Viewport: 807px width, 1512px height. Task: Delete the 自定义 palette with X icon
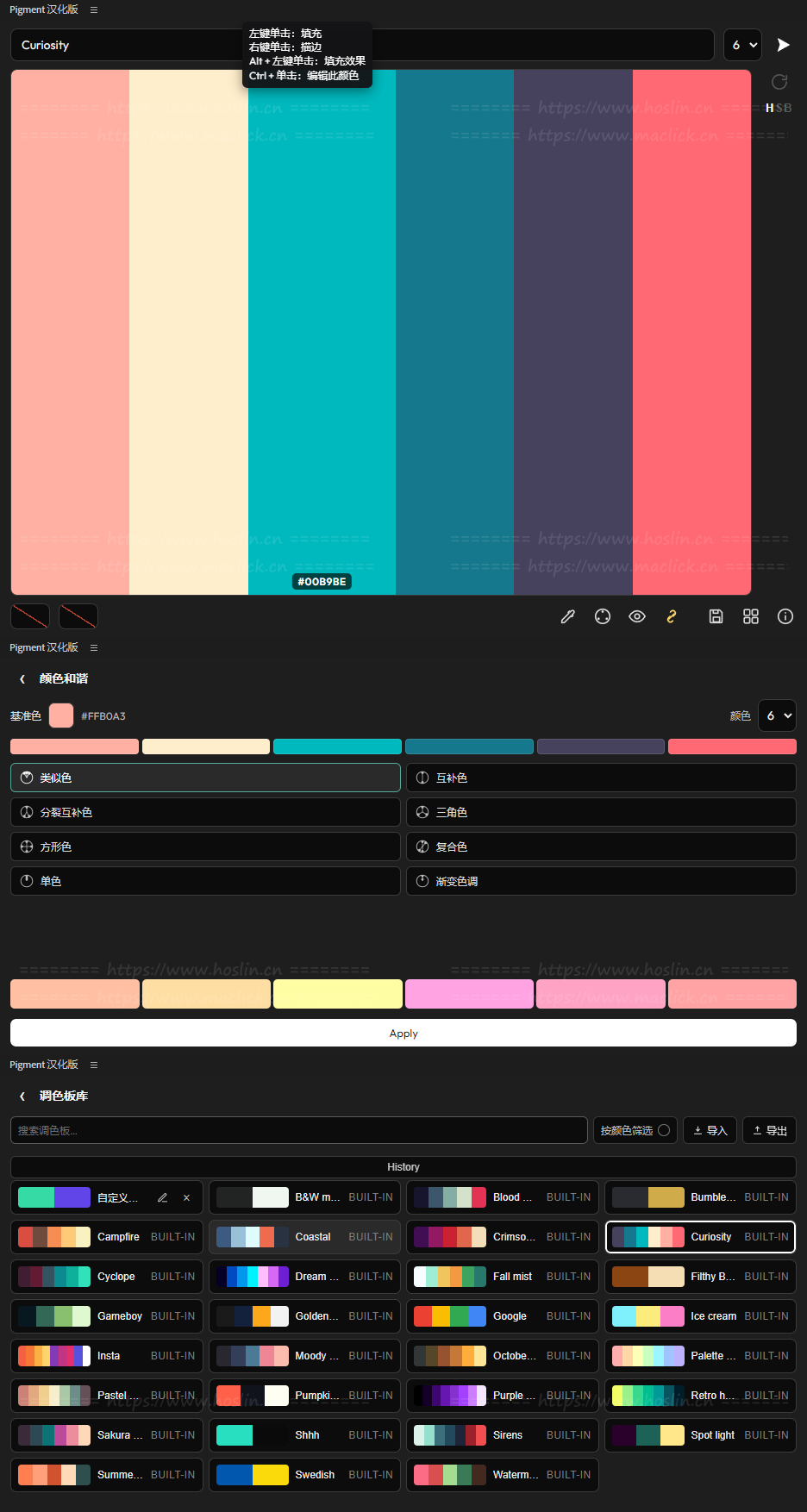(x=186, y=1197)
